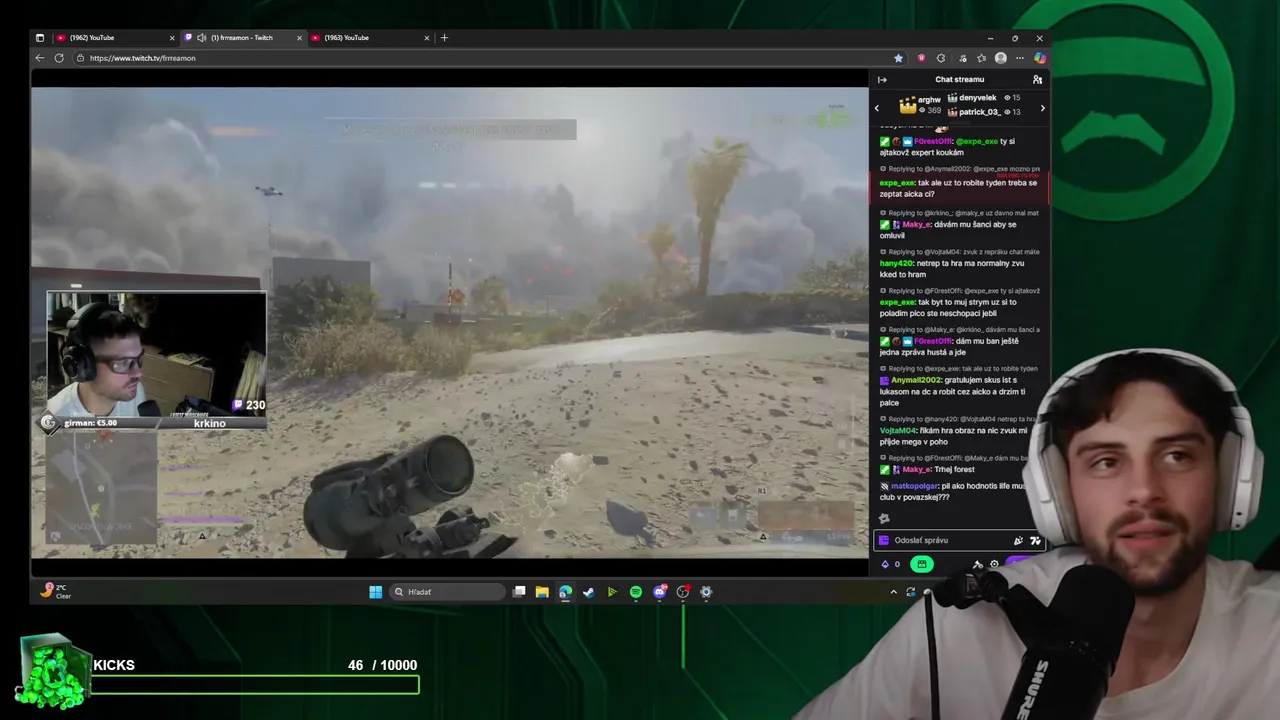Open the weather widget showing 2°C Clear
The height and width of the screenshot is (720, 1280).
56,591
